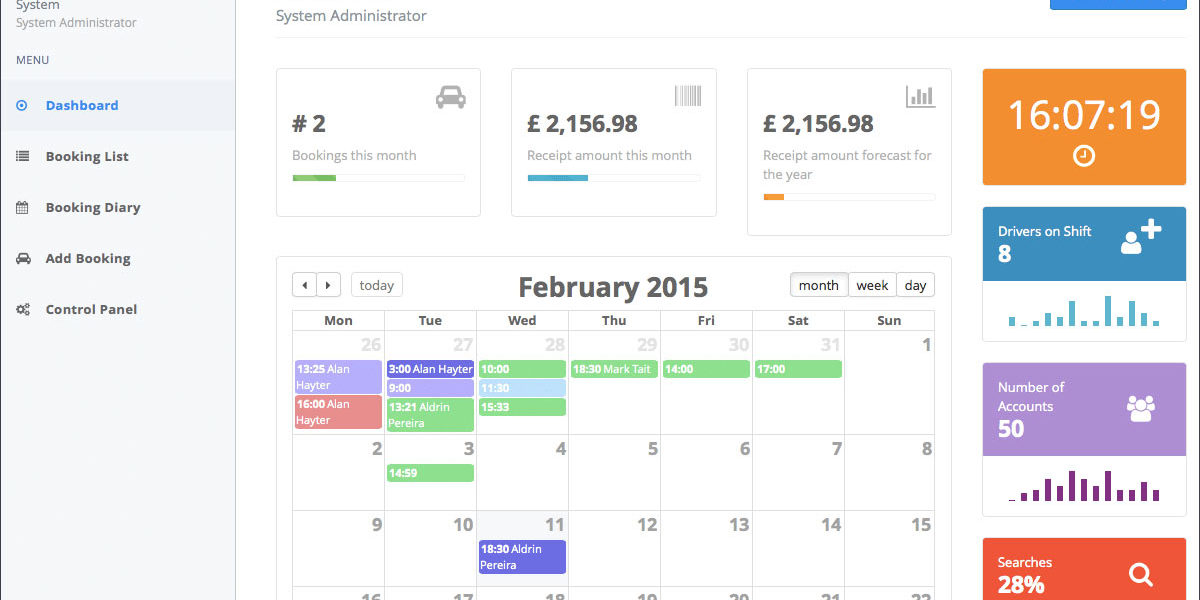Image resolution: width=1200 pixels, height=600 pixels.
Task: Go to next month in calendar
Action: 329,285
